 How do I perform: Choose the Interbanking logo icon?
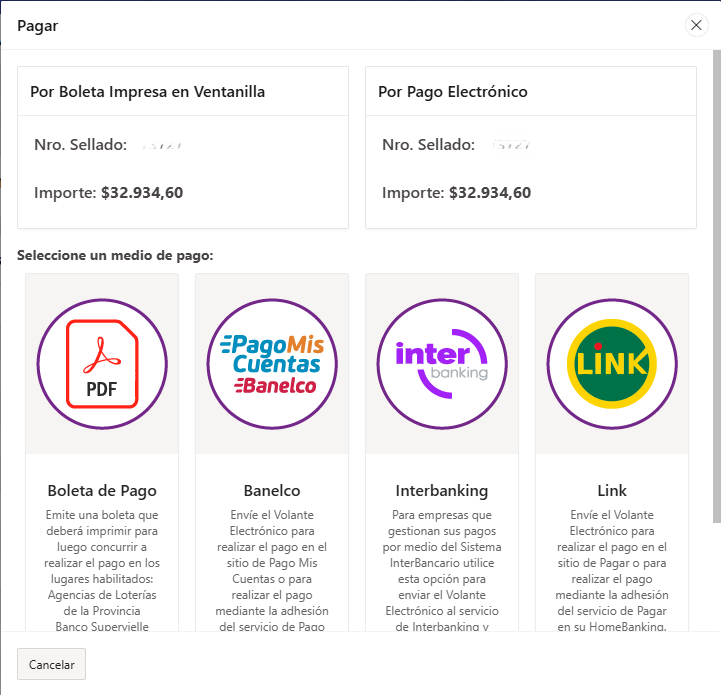[442, 363]
